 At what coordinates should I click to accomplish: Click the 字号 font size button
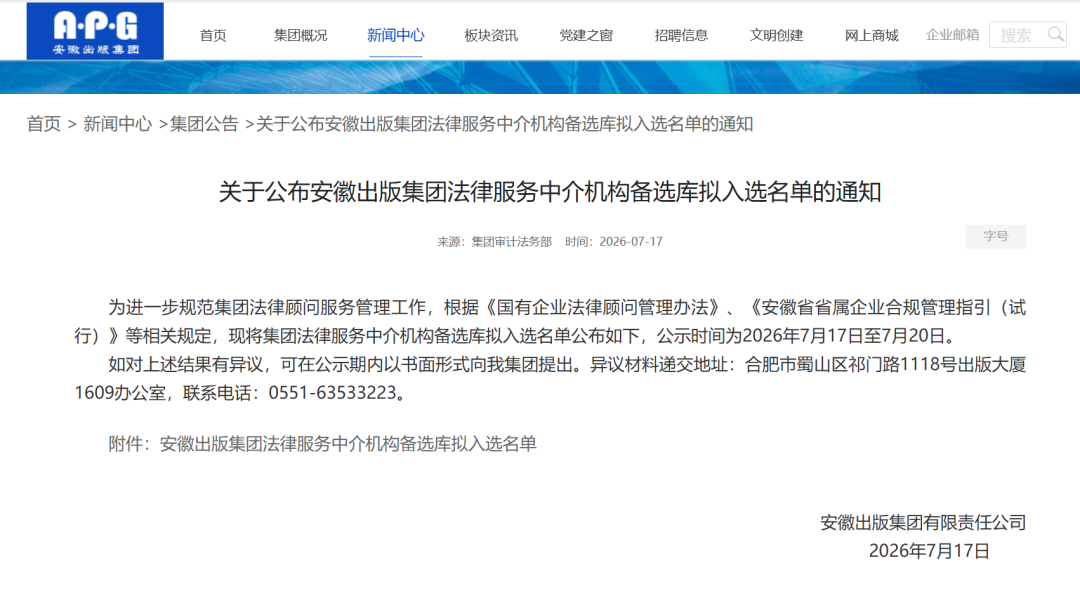click(995, 236)
